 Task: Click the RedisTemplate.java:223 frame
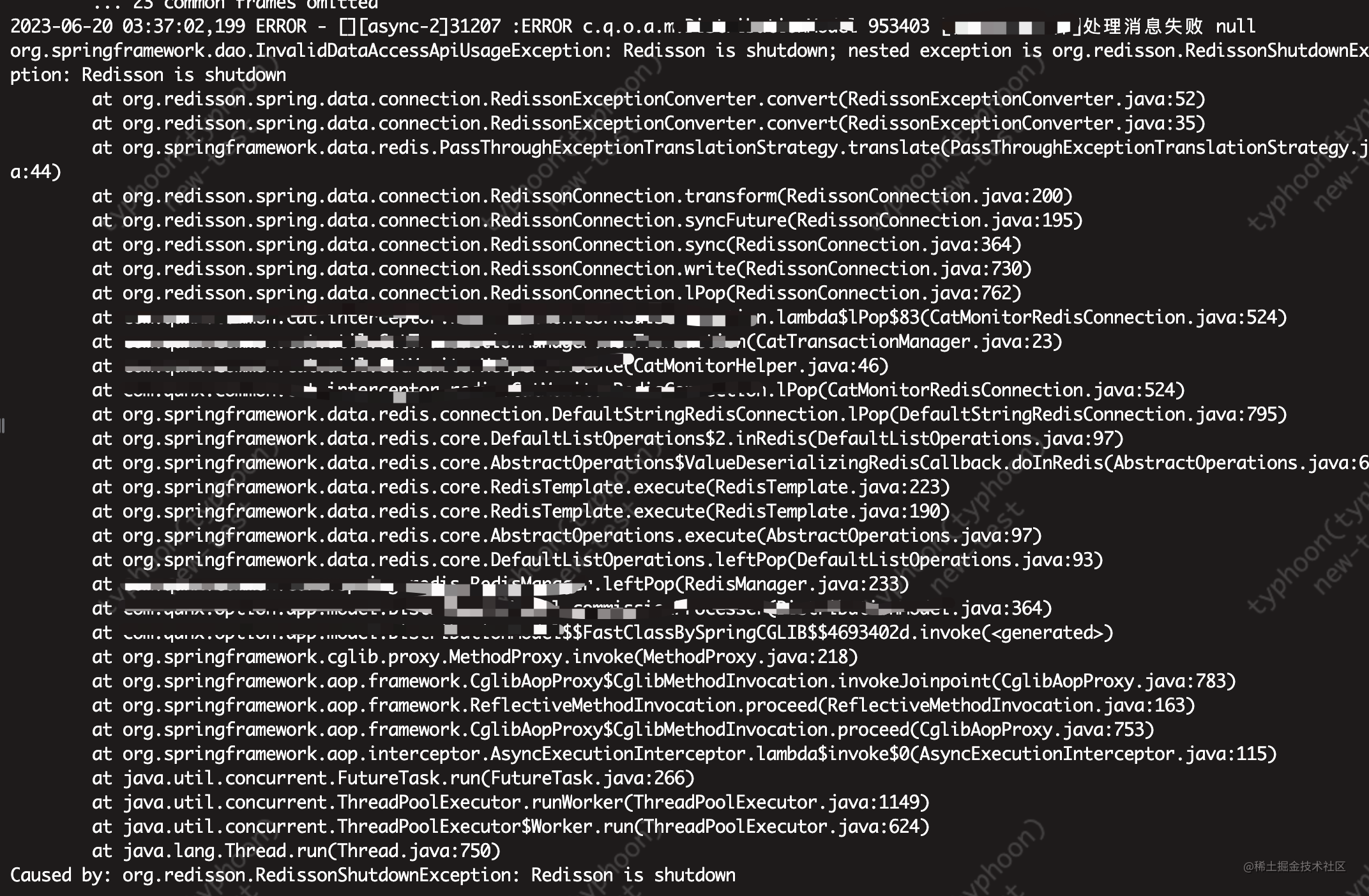coord(521,487)
